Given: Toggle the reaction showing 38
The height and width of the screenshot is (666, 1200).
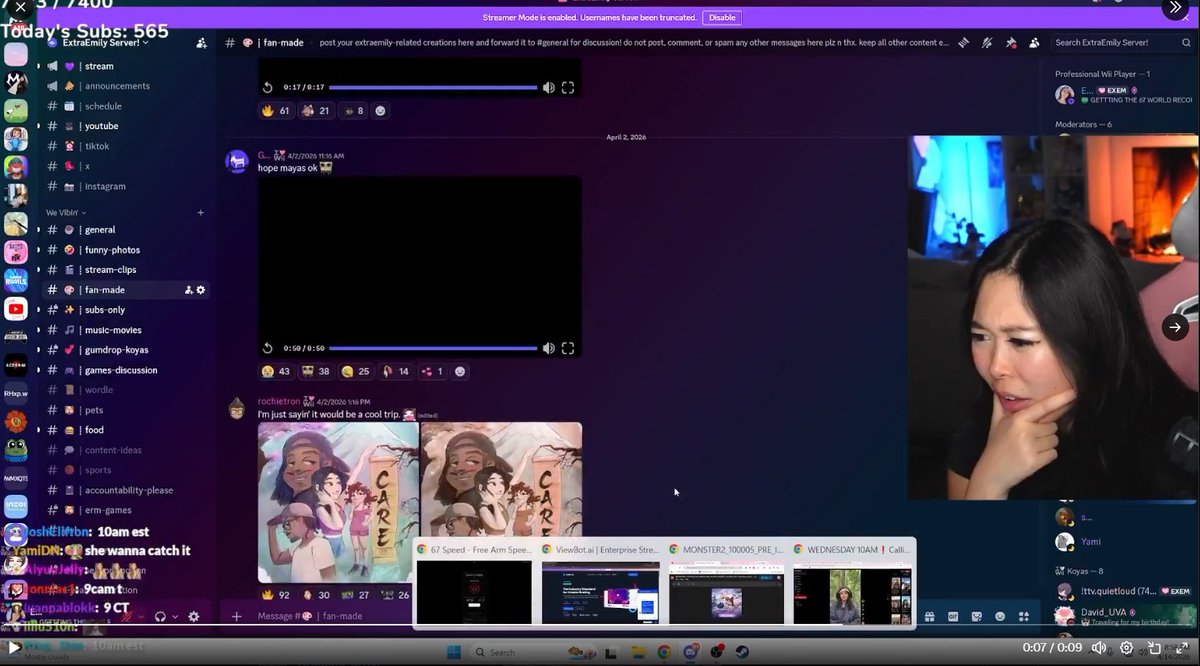Looking at the screenshot, I should point(316,371).
